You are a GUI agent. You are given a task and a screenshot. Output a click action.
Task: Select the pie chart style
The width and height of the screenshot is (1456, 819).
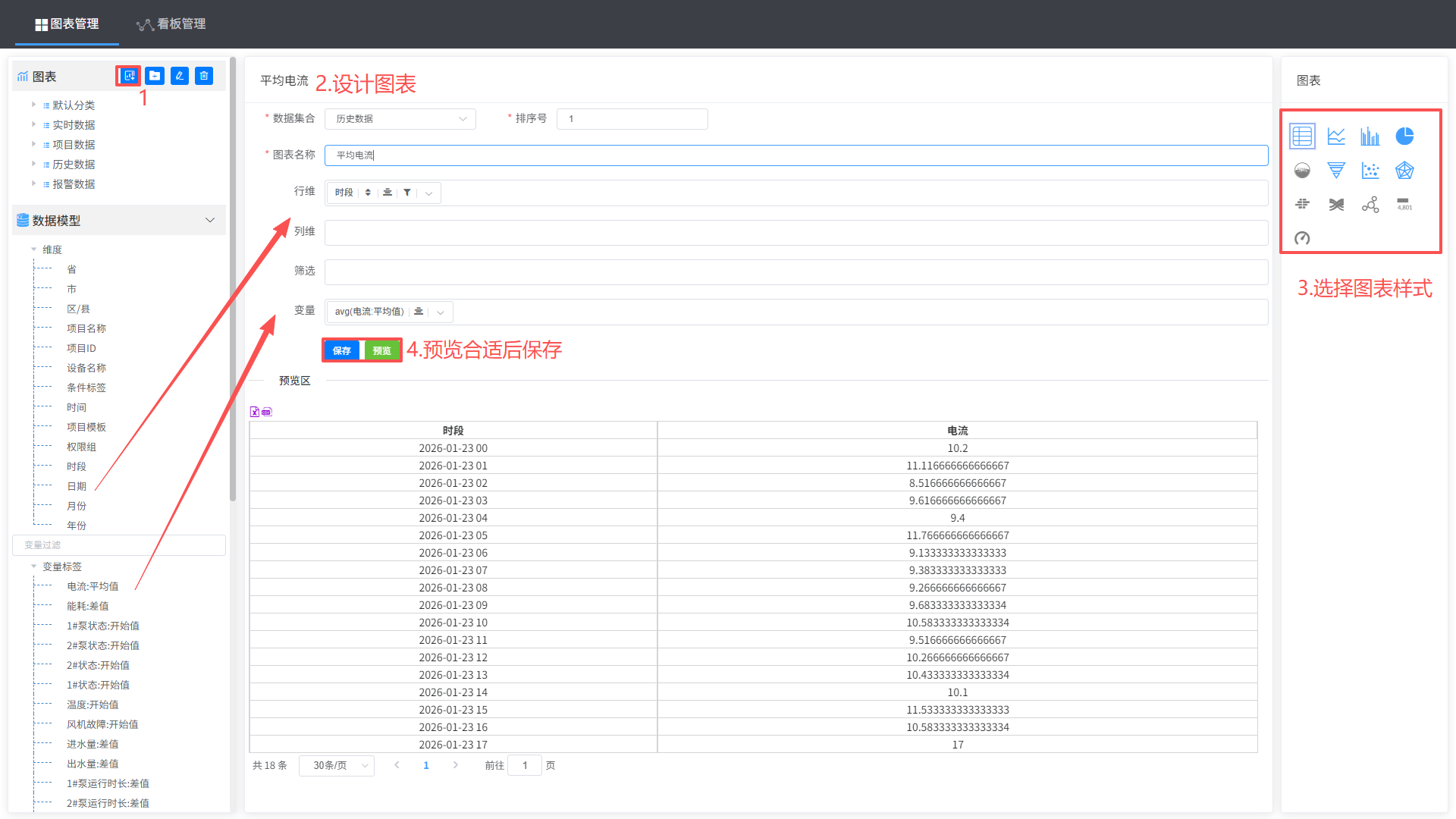1404,136
